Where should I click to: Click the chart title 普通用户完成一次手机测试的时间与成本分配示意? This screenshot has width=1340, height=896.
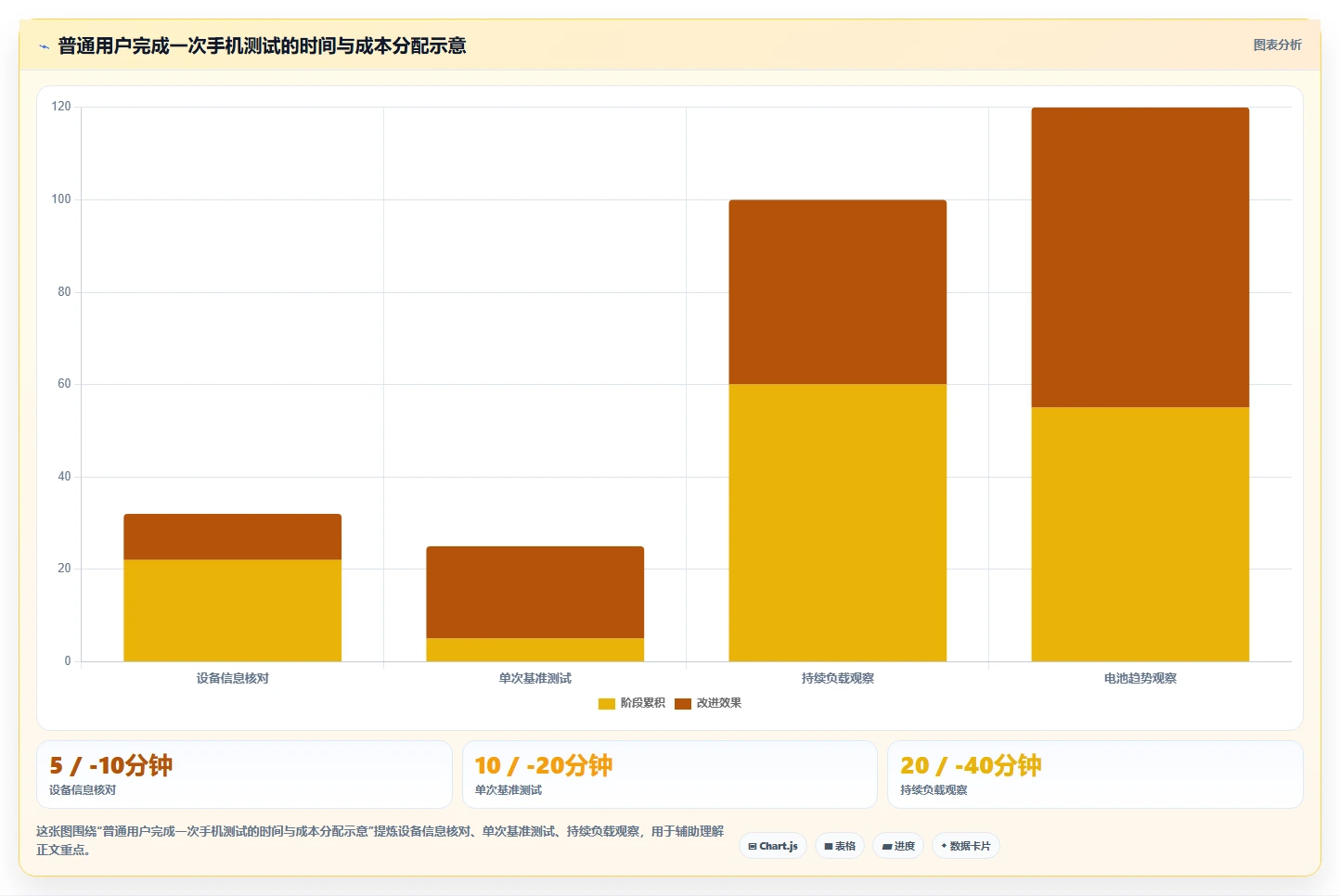[x=262, y=46]
